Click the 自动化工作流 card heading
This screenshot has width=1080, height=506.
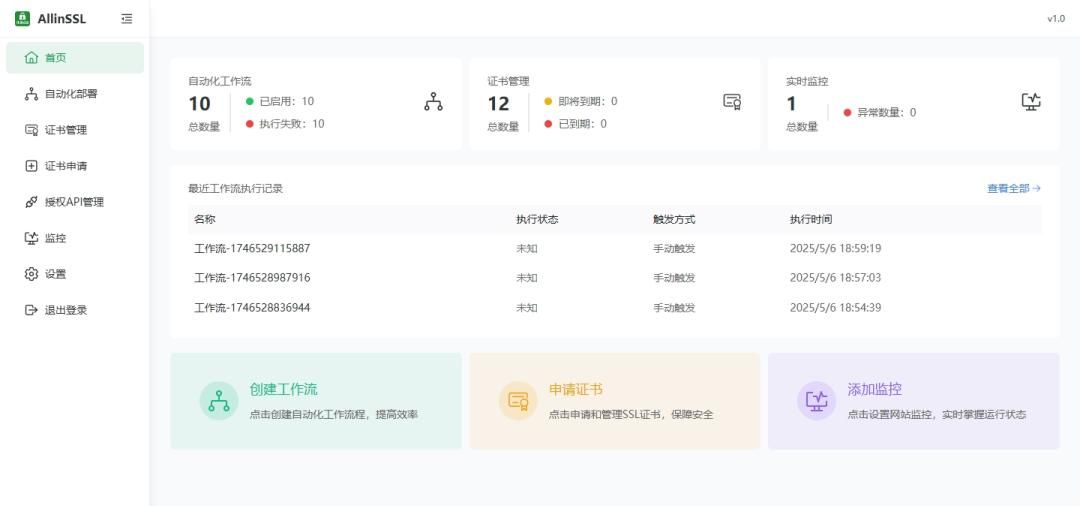pyautogui.click(x=220, y=81)
